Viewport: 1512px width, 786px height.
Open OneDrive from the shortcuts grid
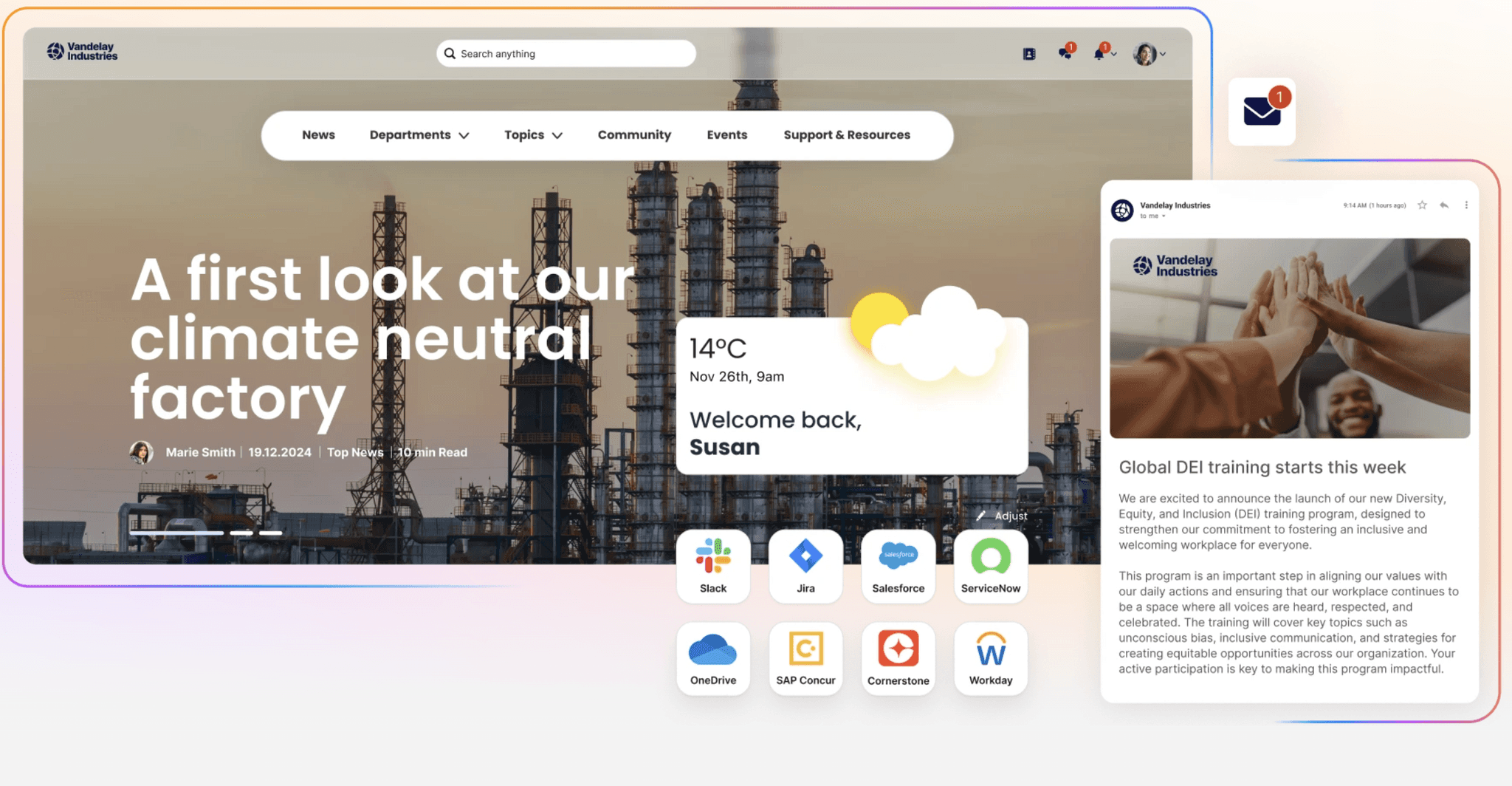pyautogui.click(x=713, y=657)
